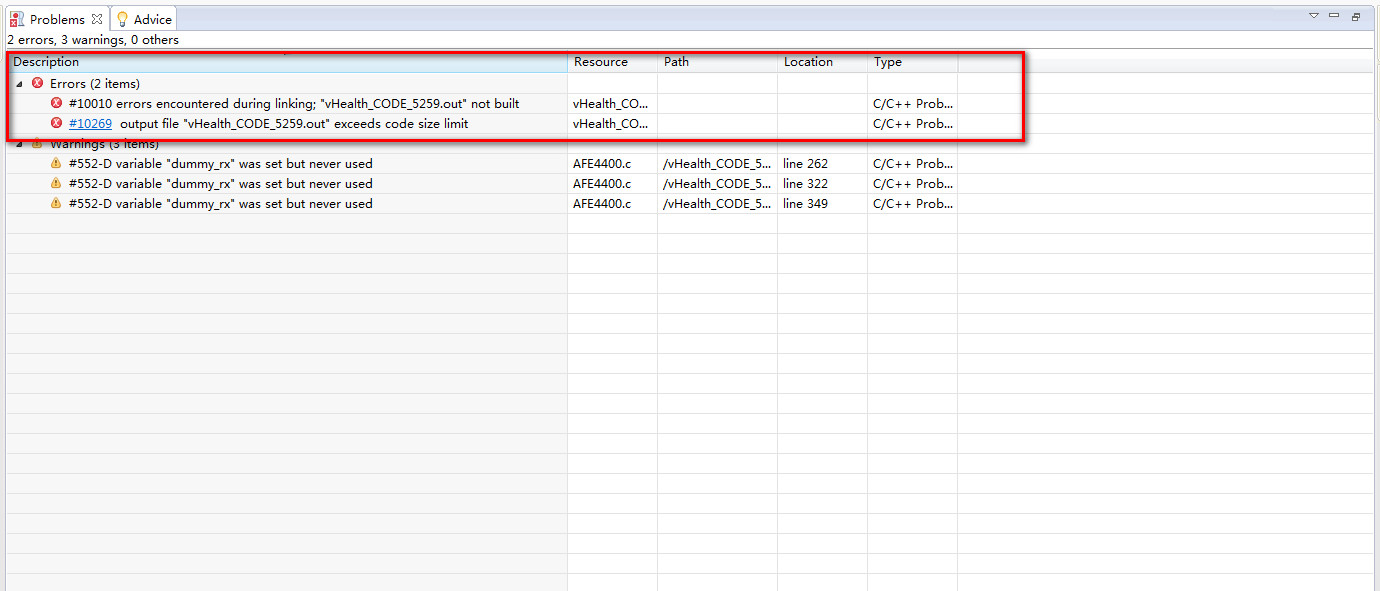Click the Problems tab icon
The image size is (1380, 591).
tap(17, 19)
